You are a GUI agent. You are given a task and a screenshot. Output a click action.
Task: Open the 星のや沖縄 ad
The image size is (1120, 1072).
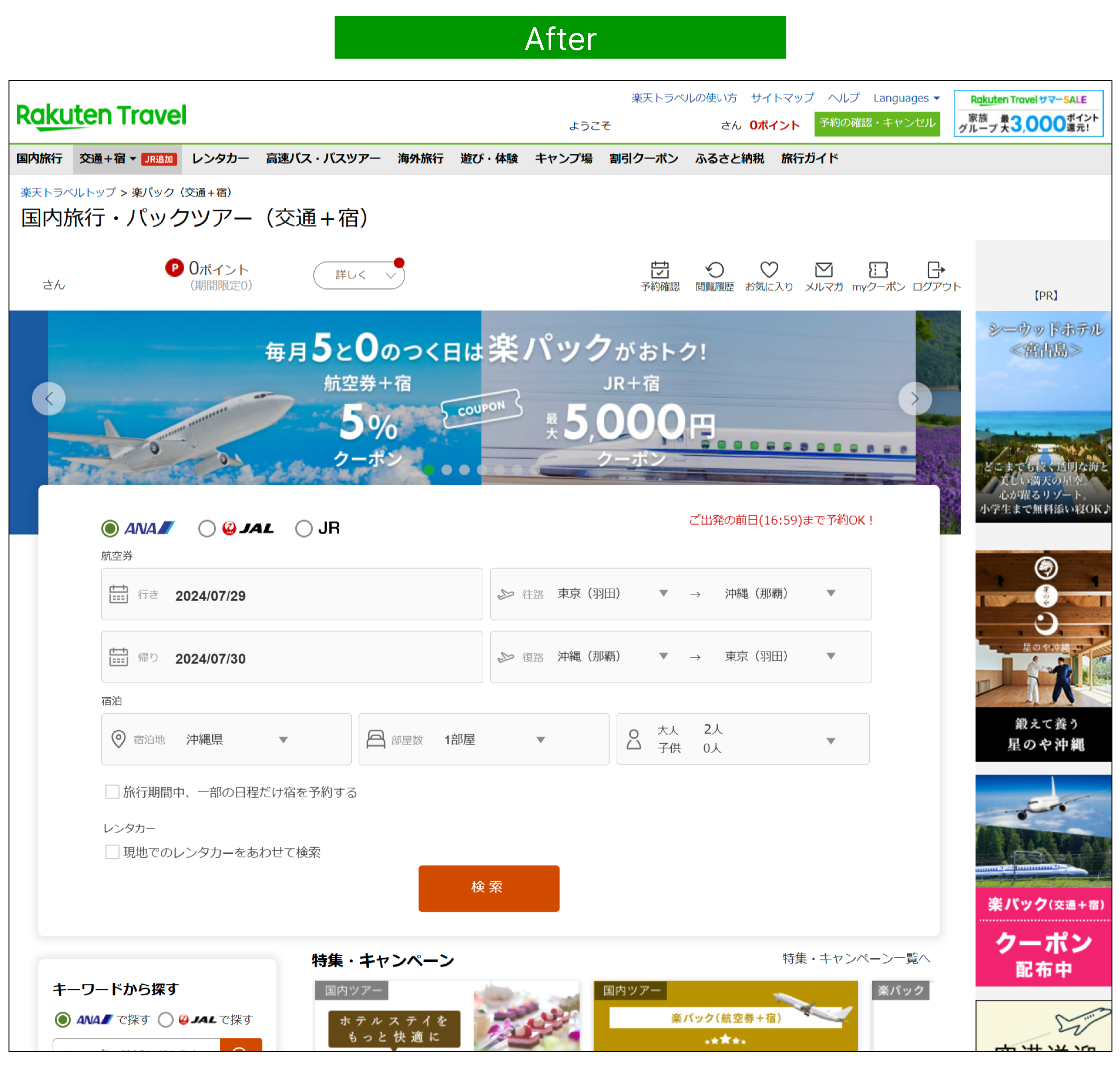[1043, 655]
